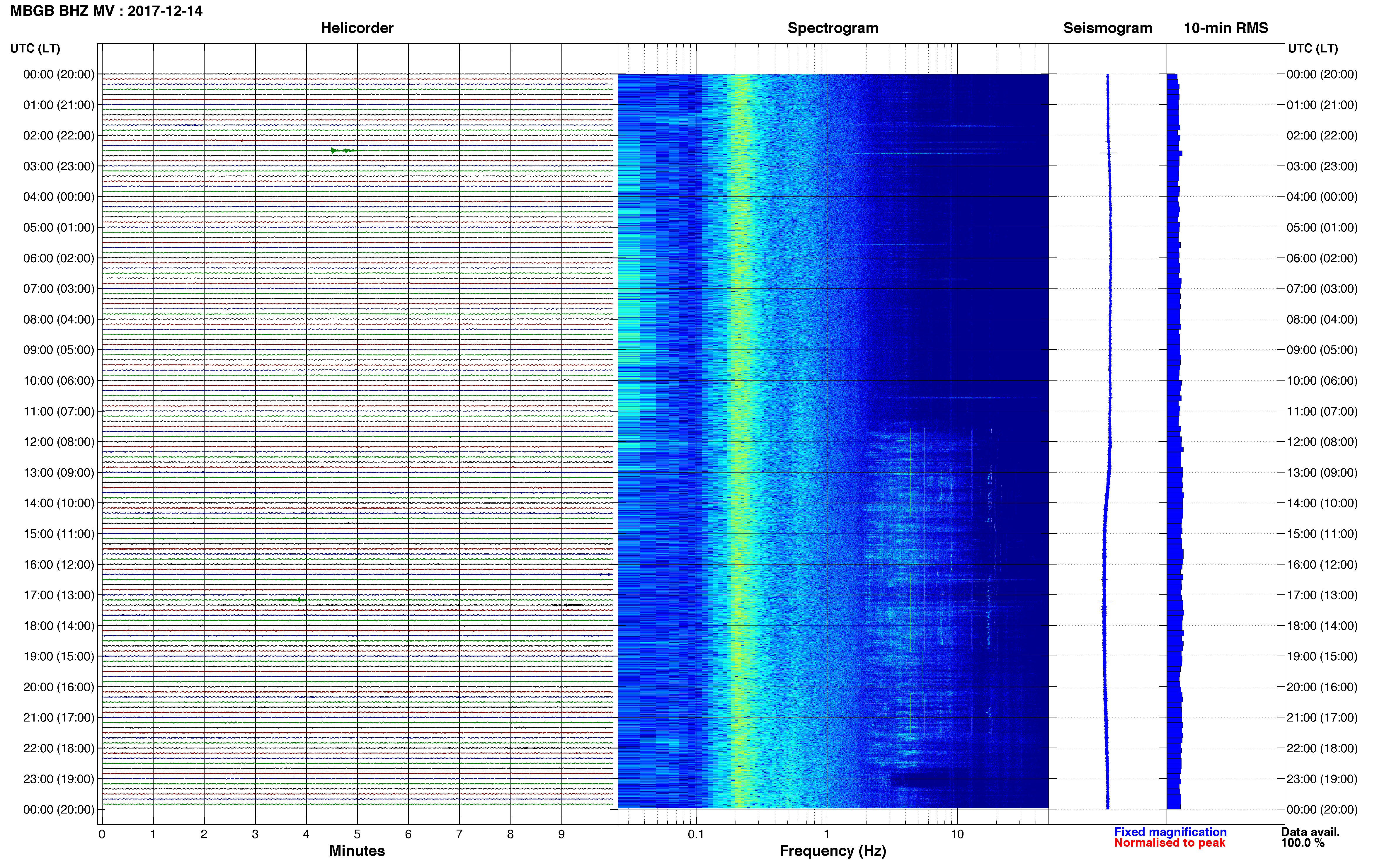This screenshot has width=1389, height=868.
Task: Click the 0 minute tick label
Action: [x=102, y=834]
